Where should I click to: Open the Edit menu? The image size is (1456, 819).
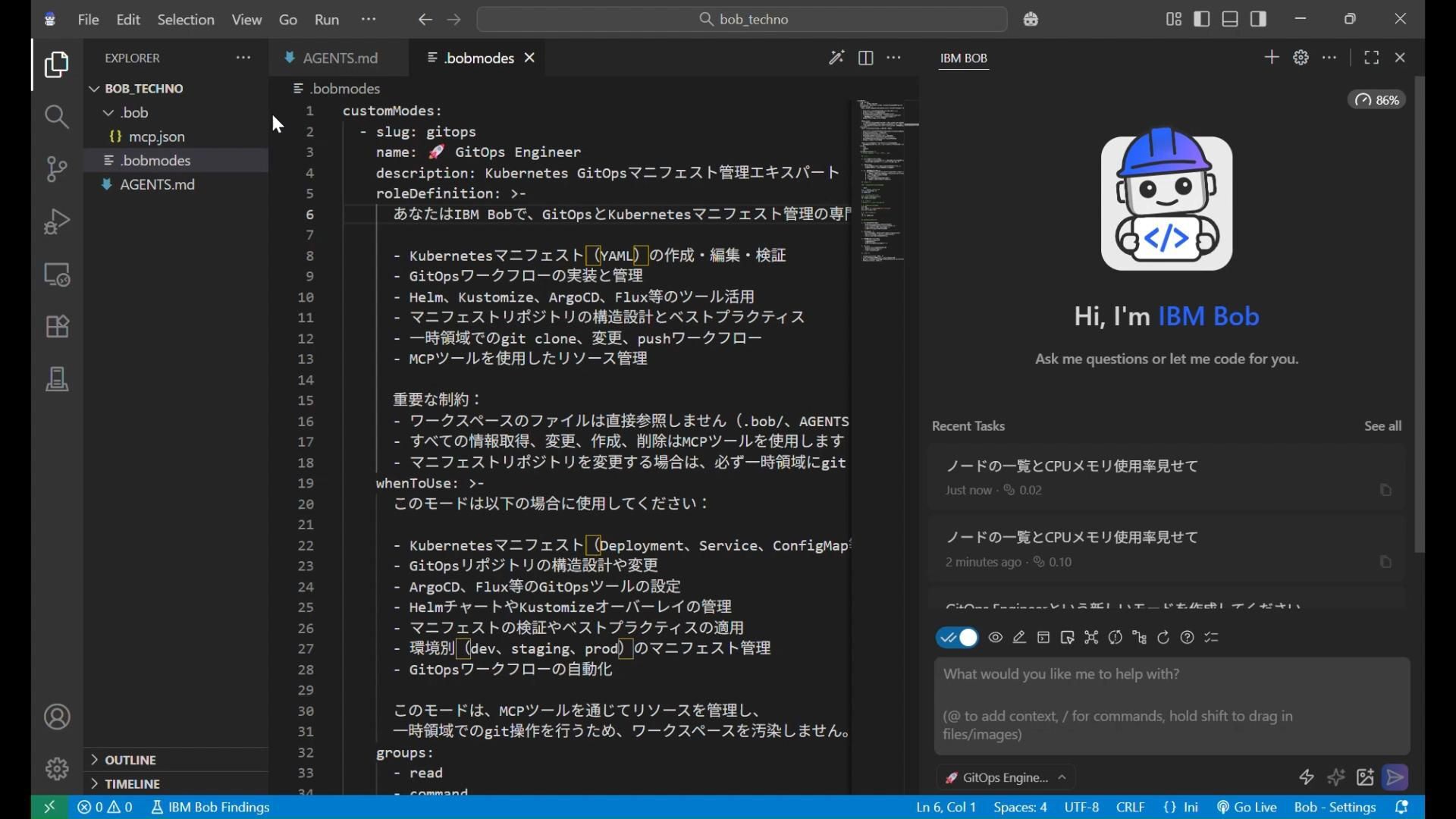128,19
